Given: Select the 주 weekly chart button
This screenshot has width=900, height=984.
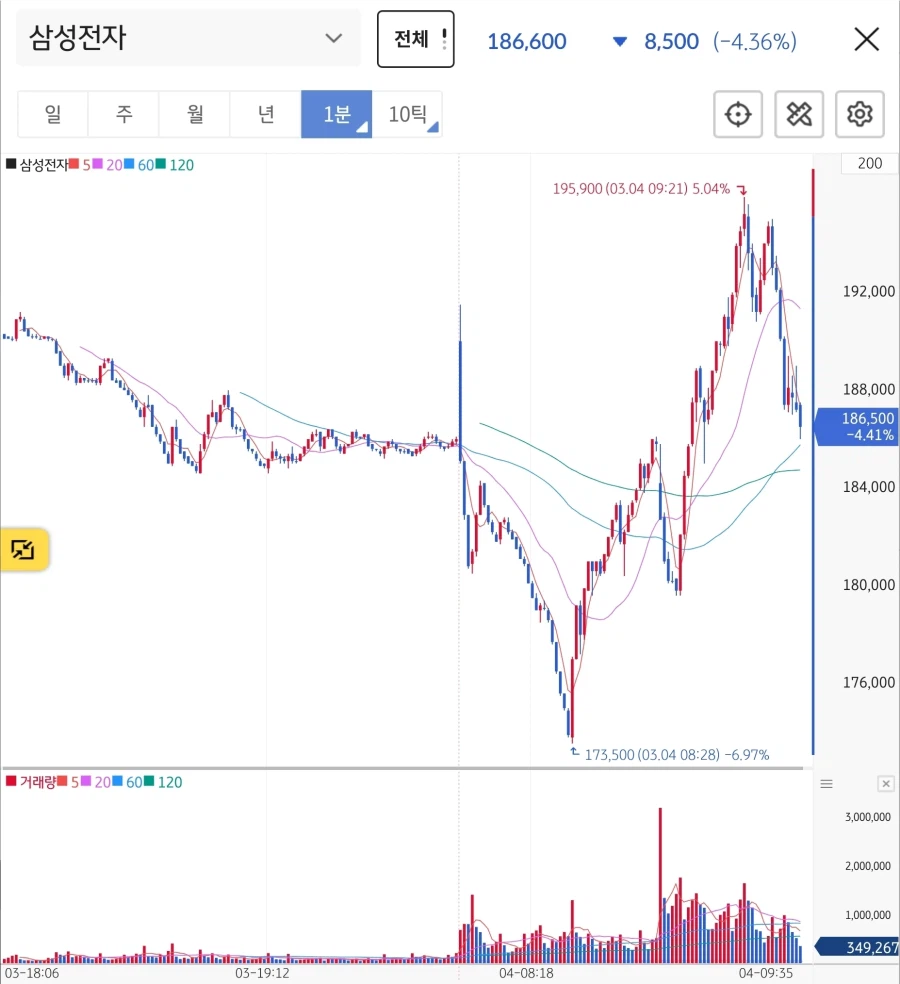Looking at the screenshot, I should (x=124, y=114).
